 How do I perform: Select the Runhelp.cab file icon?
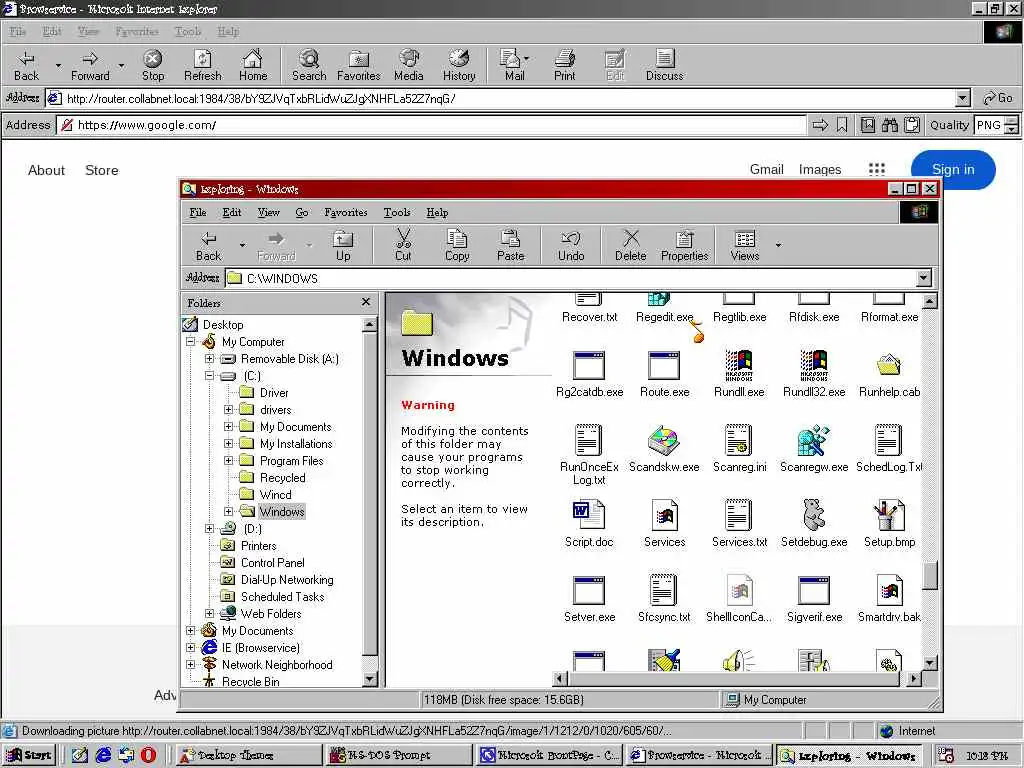tap(889, 374)
